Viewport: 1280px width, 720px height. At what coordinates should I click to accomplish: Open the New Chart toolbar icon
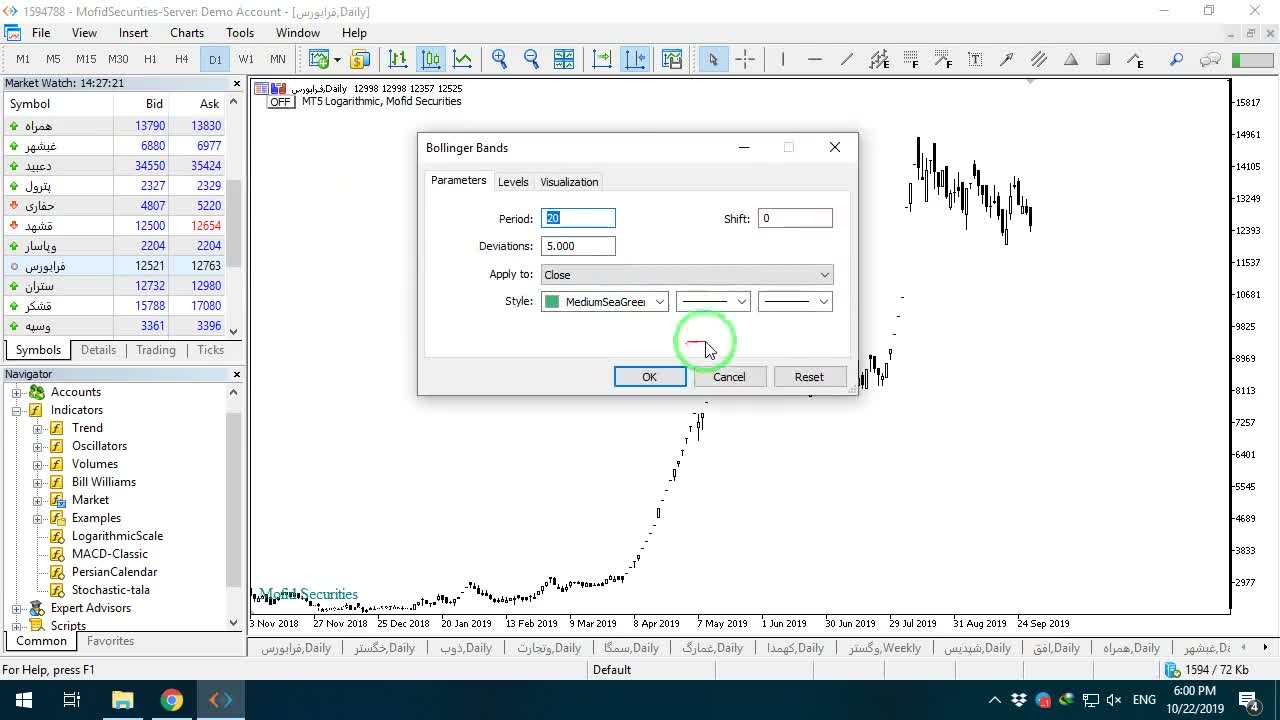pyautogui.click(x=319, y=59)
